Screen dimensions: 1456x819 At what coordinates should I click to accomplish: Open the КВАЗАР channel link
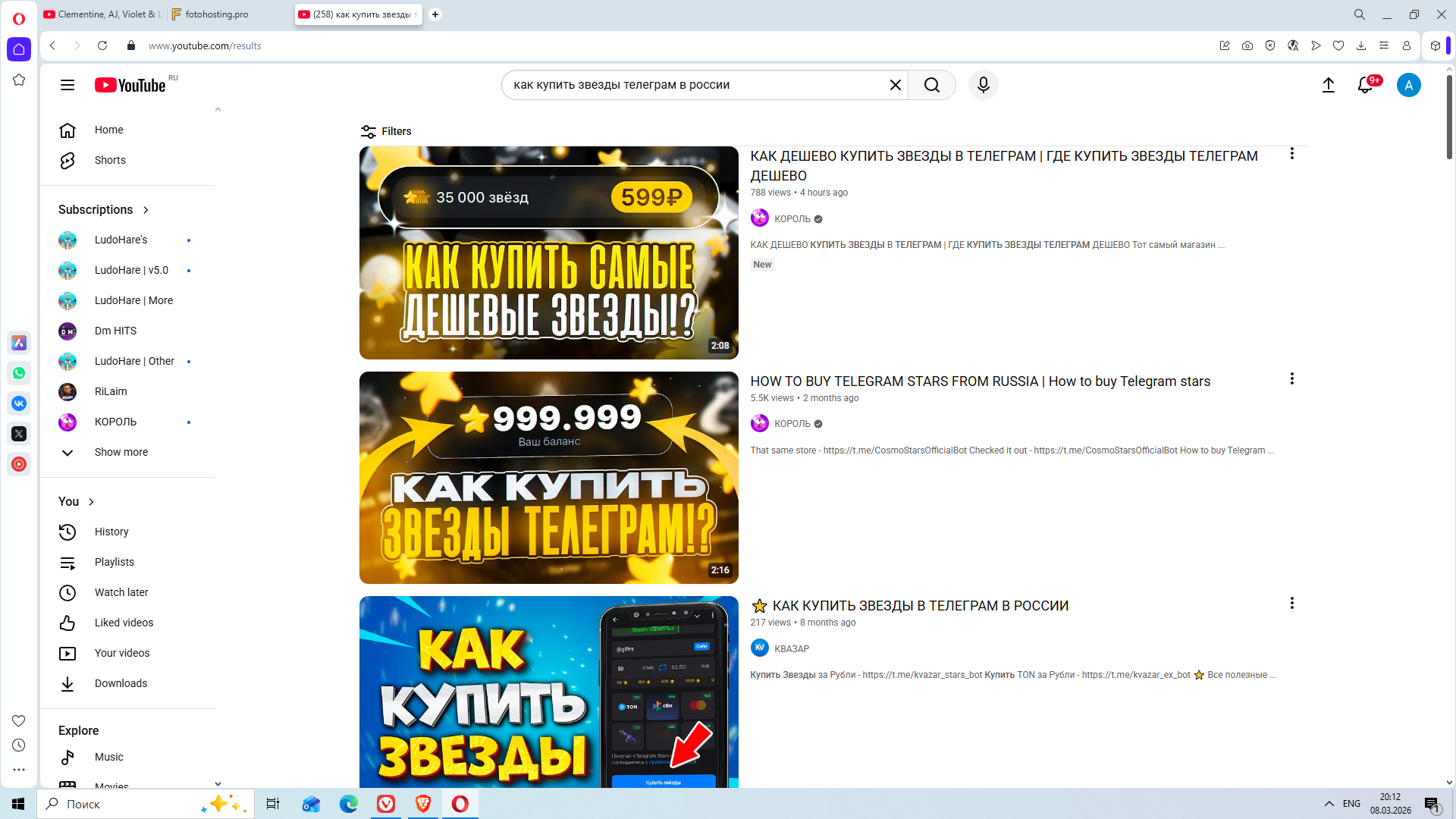point(791,648)
